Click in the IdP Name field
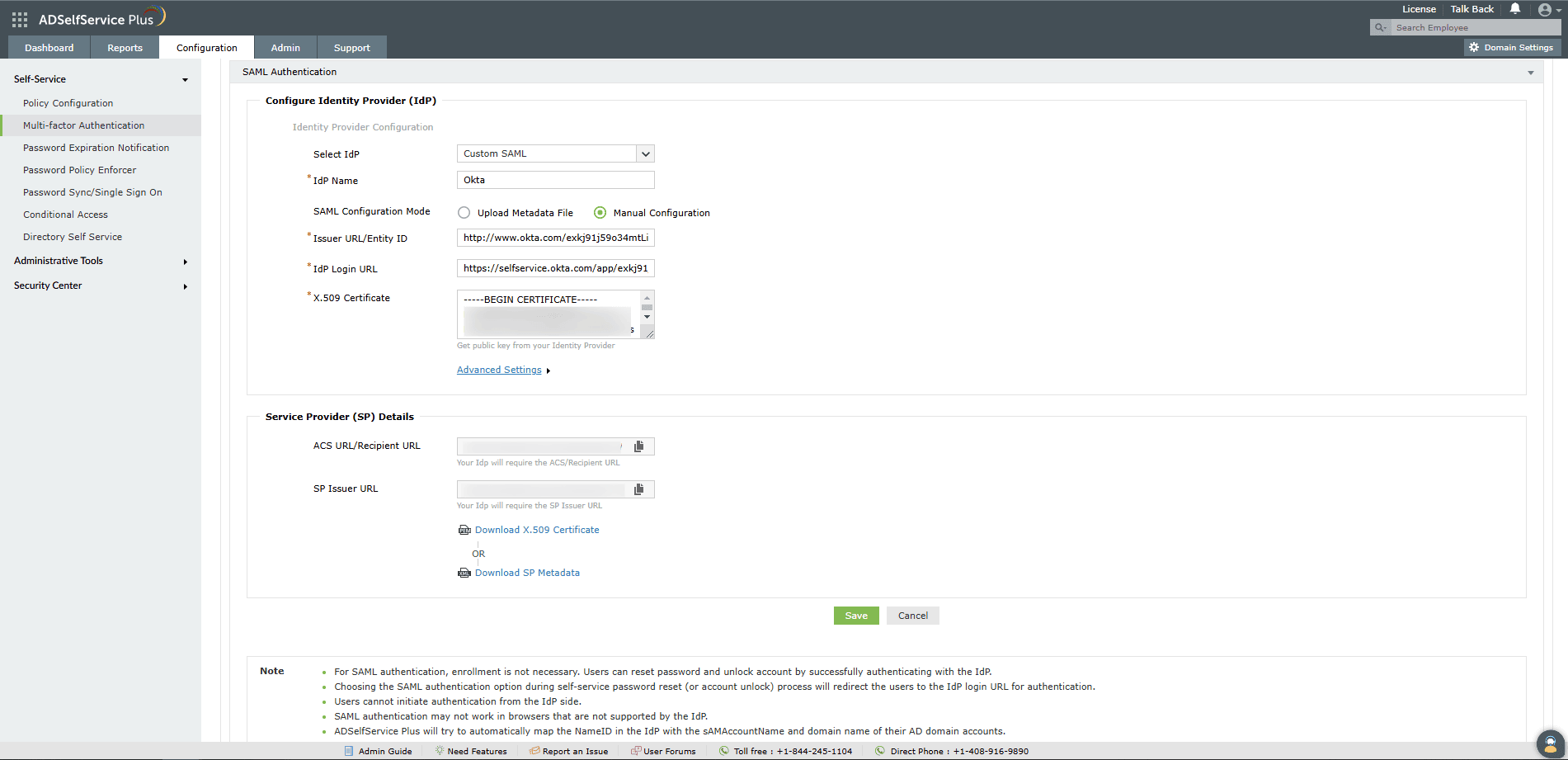Viewport: 1568px width, 760px height. tap(556, 180)
